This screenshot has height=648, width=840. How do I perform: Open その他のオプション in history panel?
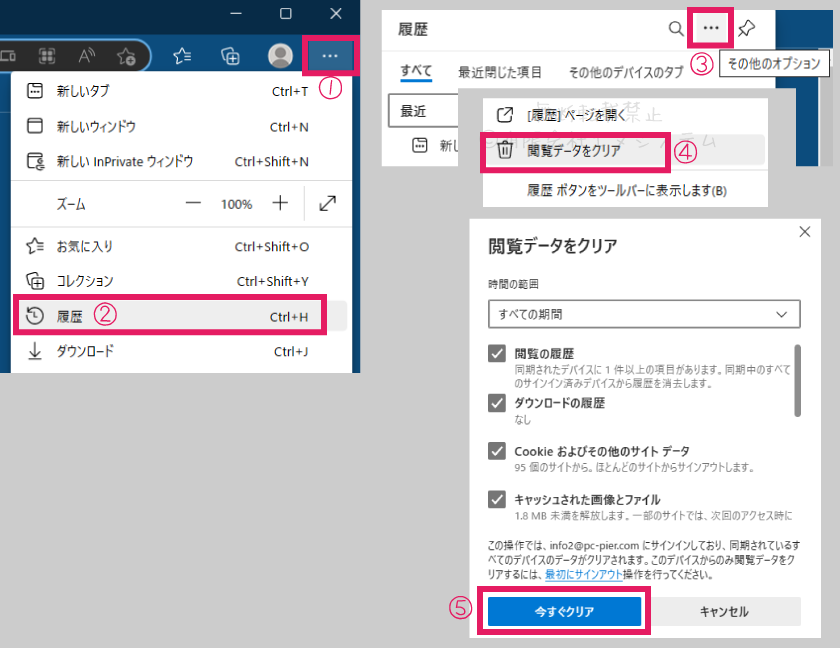coord(711,28)
